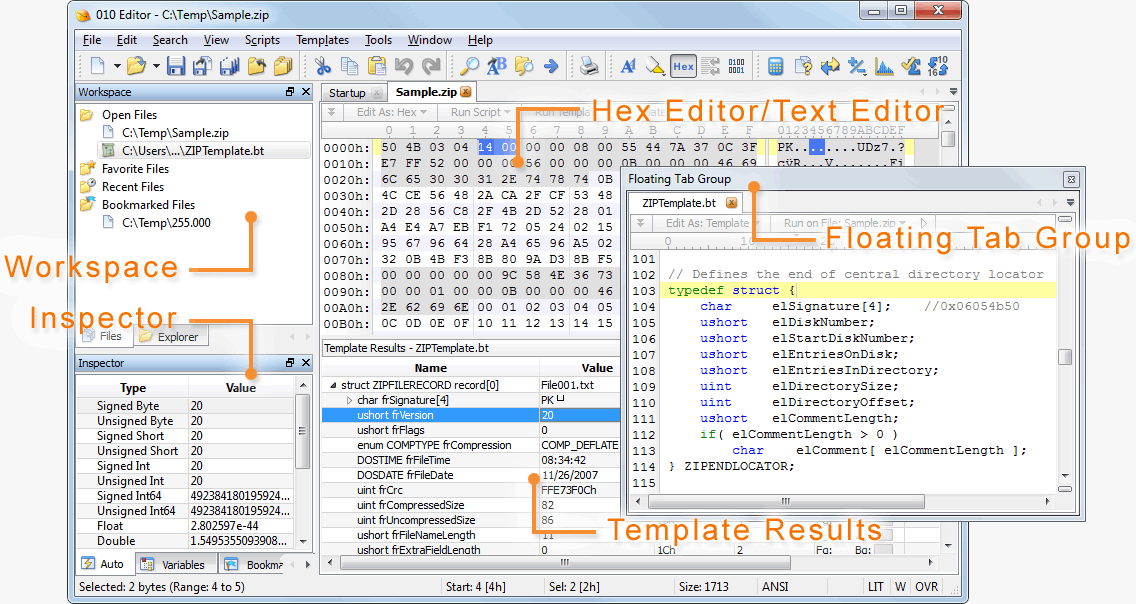Screen dimensions: 1136x604
Task: Open the dropdown arrow beside the New icon
Action: 117,67
